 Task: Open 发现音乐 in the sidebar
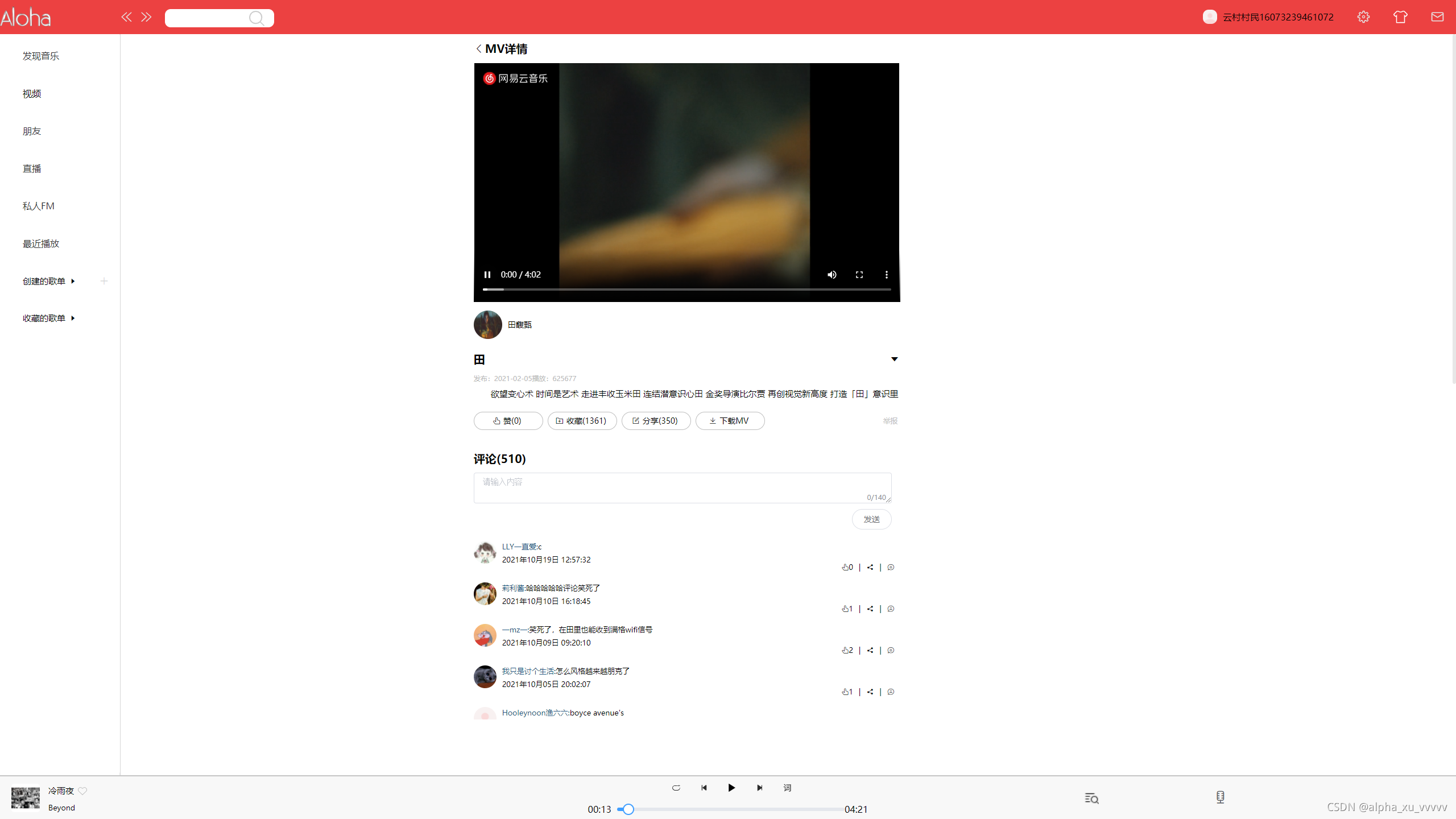tap(41, 56)
